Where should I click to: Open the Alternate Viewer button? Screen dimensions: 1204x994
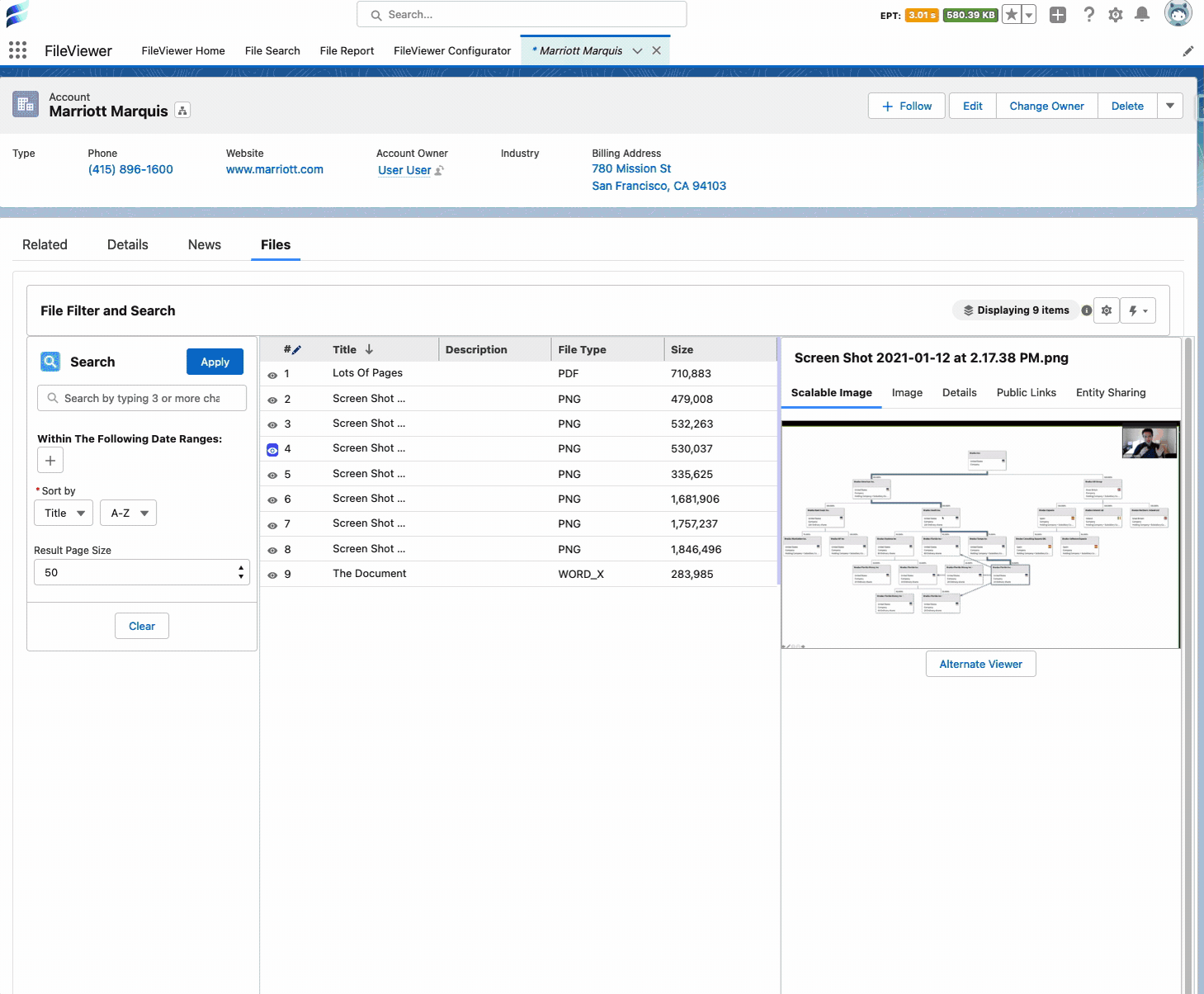pyautogui.click(x=980, y=664)
